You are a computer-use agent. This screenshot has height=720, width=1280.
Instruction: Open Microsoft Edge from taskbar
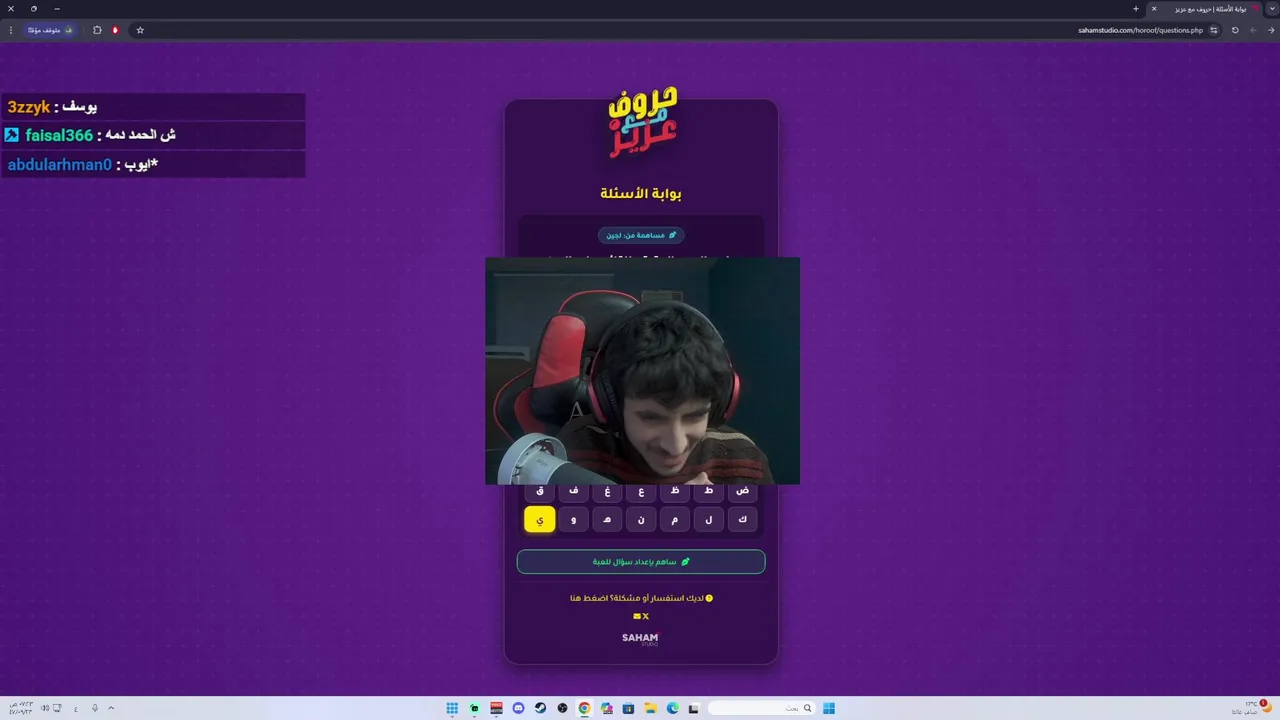(x=673, y=708)
